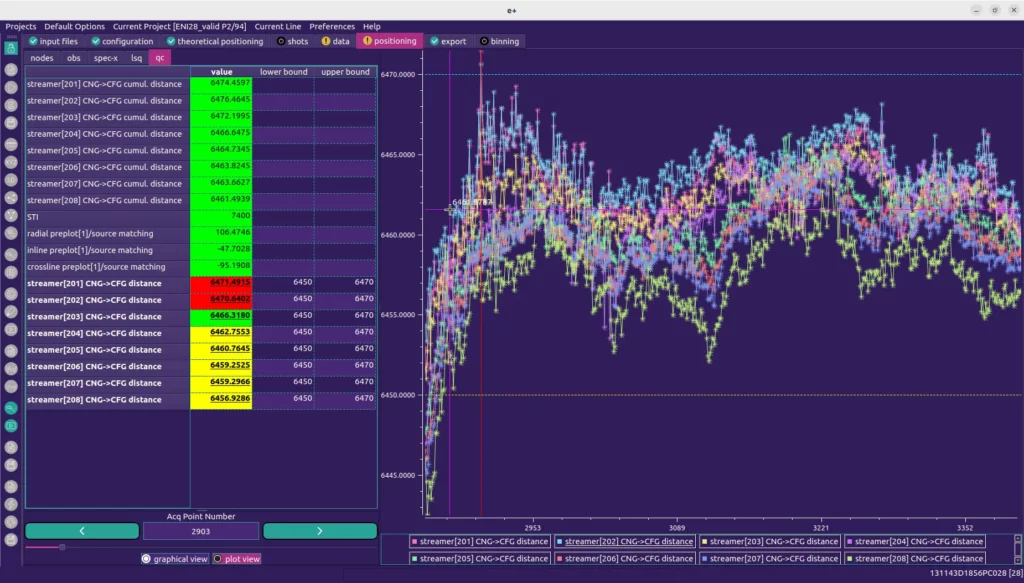Click the value column header
Image resolution: width=1024 pixels, height=583 pixels.
[221, 72]
